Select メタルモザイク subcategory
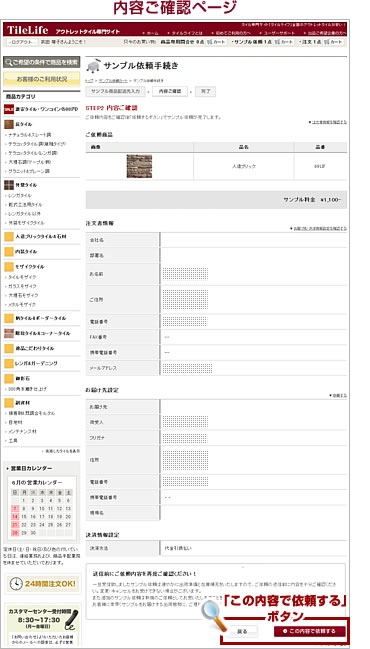The height and width of the screenshot is (649, 370). click(21, 304)
